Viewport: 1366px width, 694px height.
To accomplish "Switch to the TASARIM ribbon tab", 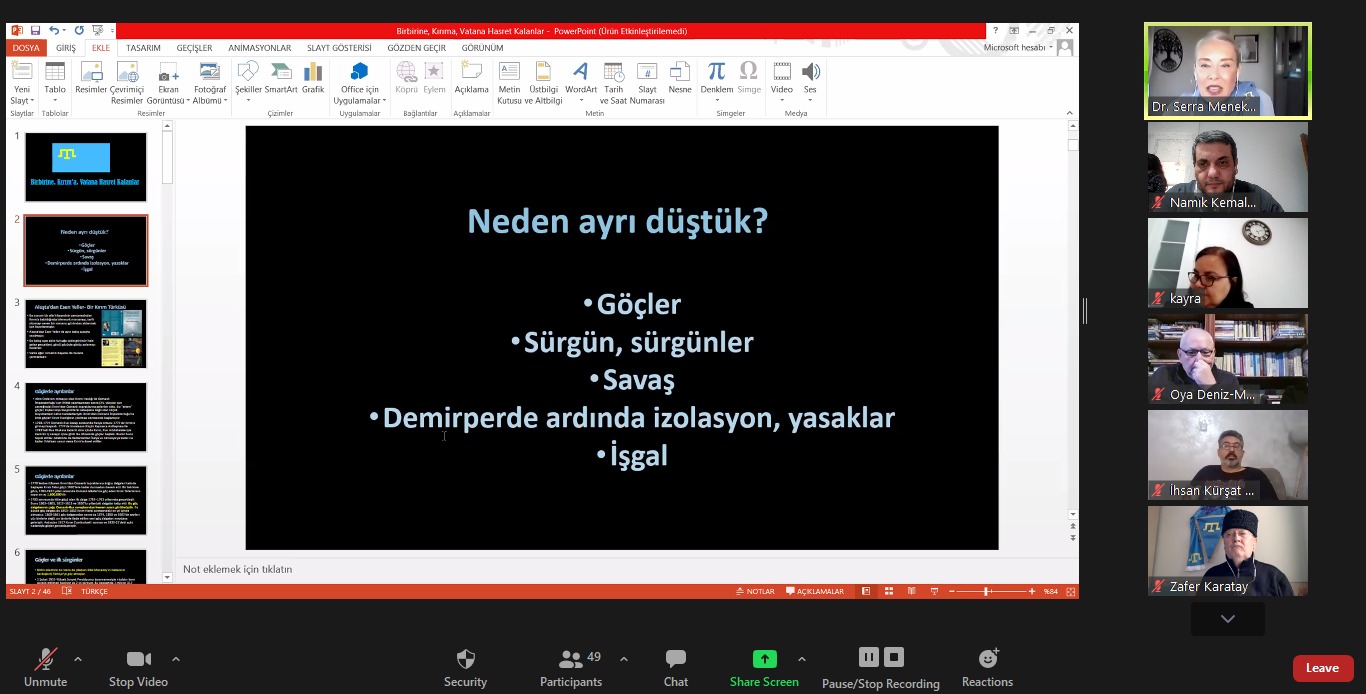I will [x=143, y=48].
